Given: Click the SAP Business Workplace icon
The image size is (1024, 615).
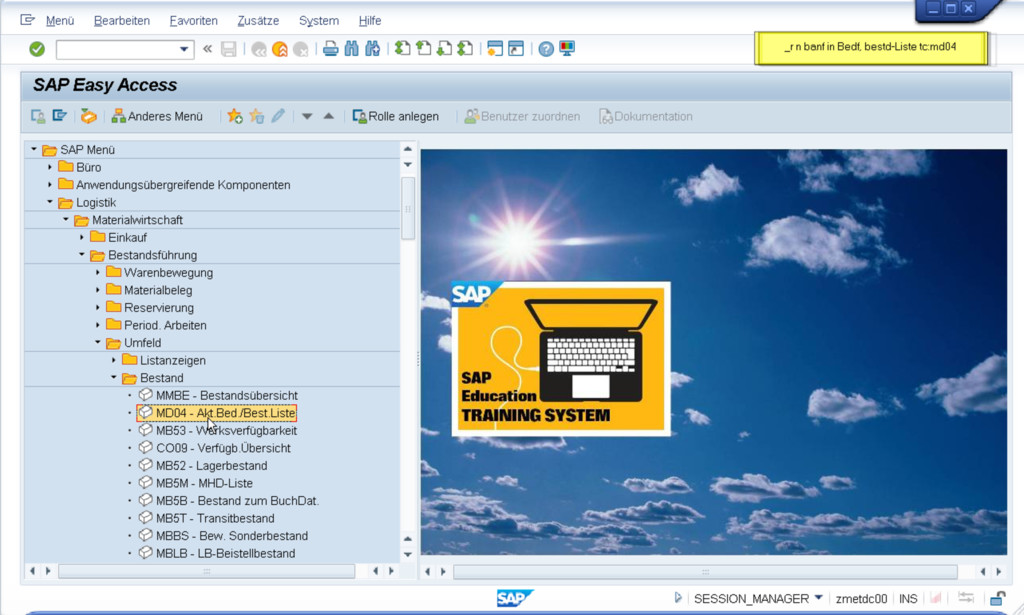Looking at the screenshot, I should 88,116.
